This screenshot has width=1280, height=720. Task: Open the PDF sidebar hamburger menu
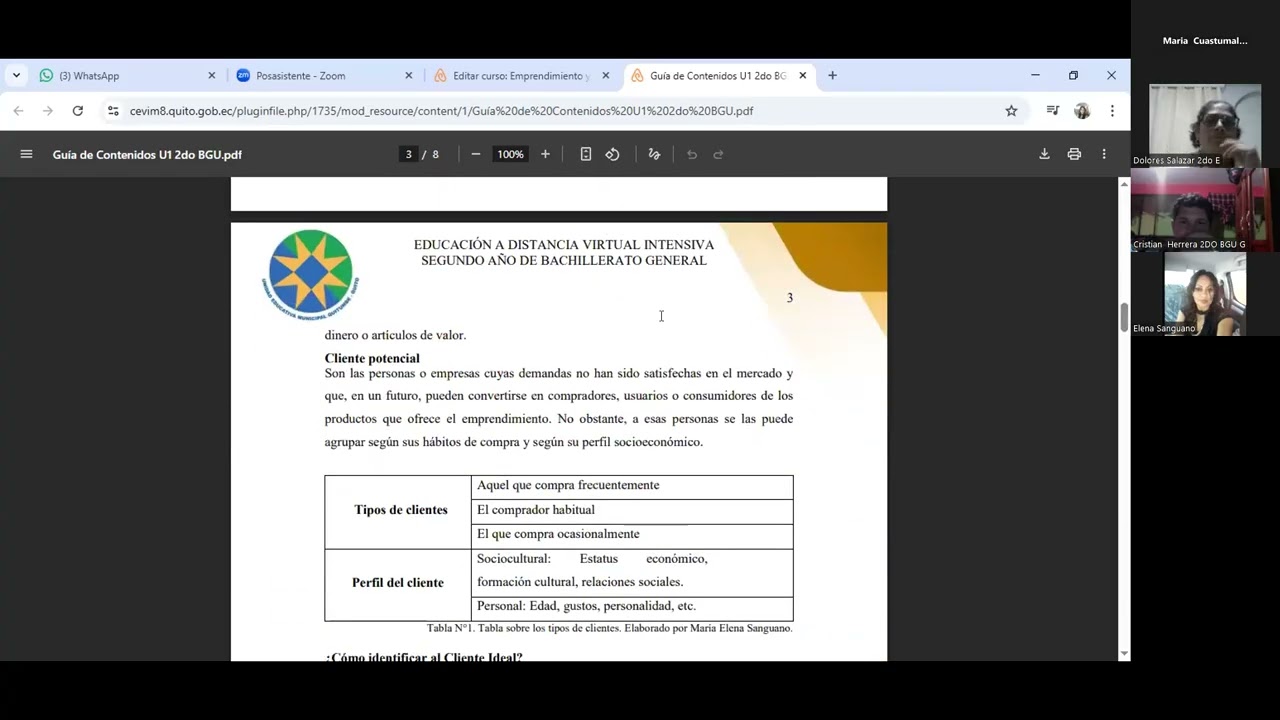coord(27,154)
